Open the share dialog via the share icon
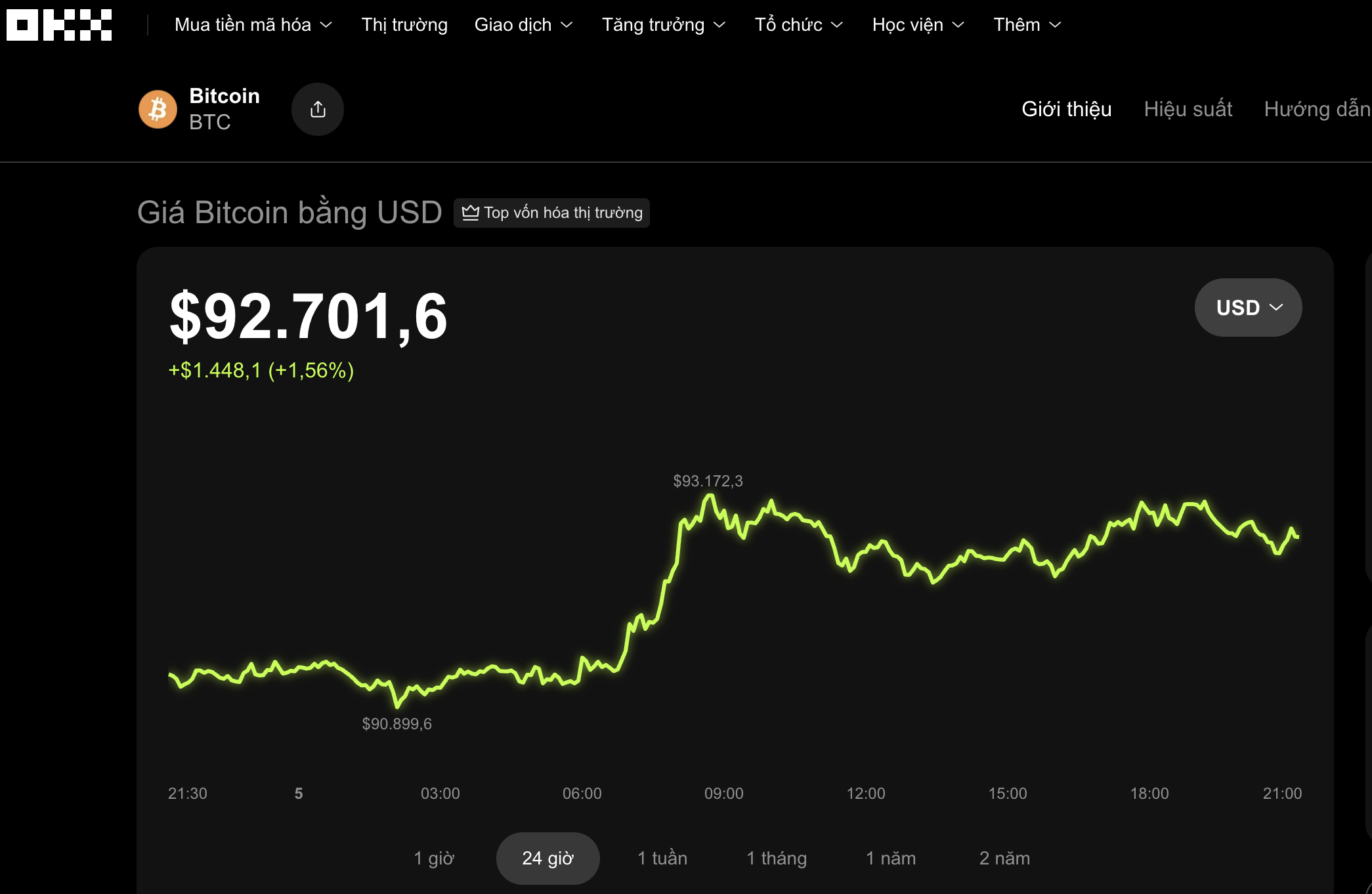Image resolution: width=1372 pixels, height=894 pixels. (318, 109)
